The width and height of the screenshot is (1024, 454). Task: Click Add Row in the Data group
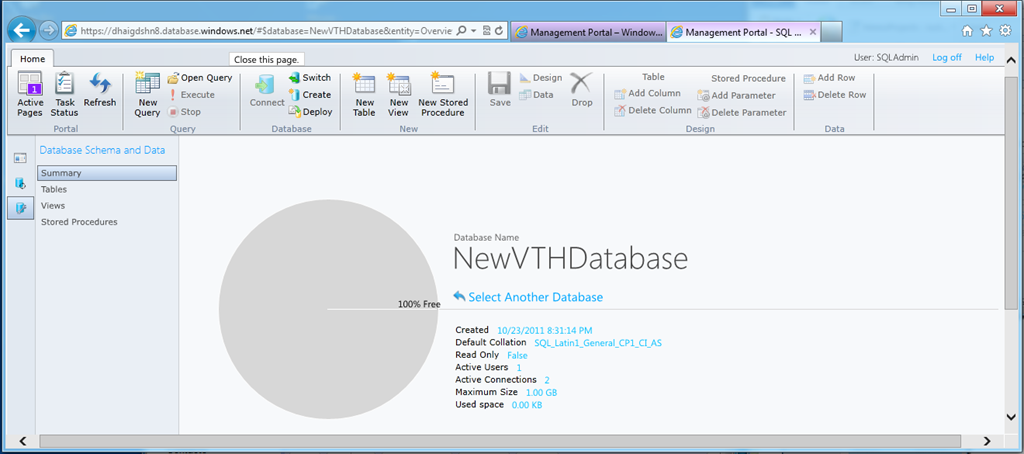(x=829, y=78)
